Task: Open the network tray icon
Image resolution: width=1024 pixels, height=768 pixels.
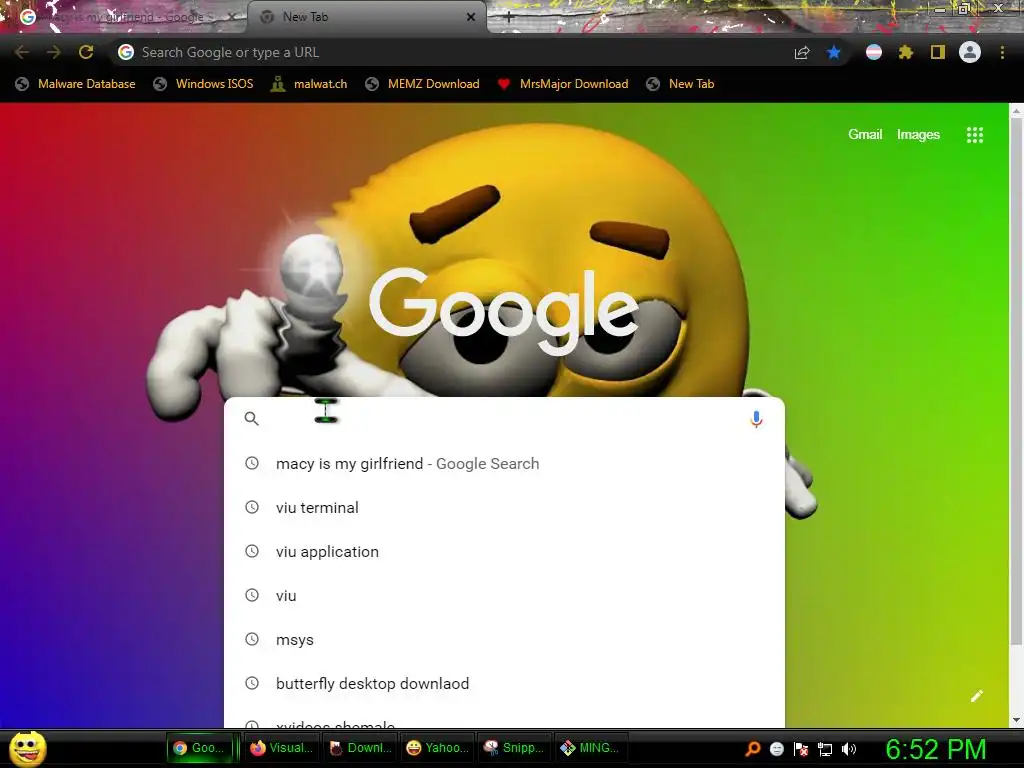Action: click(825, 748)
